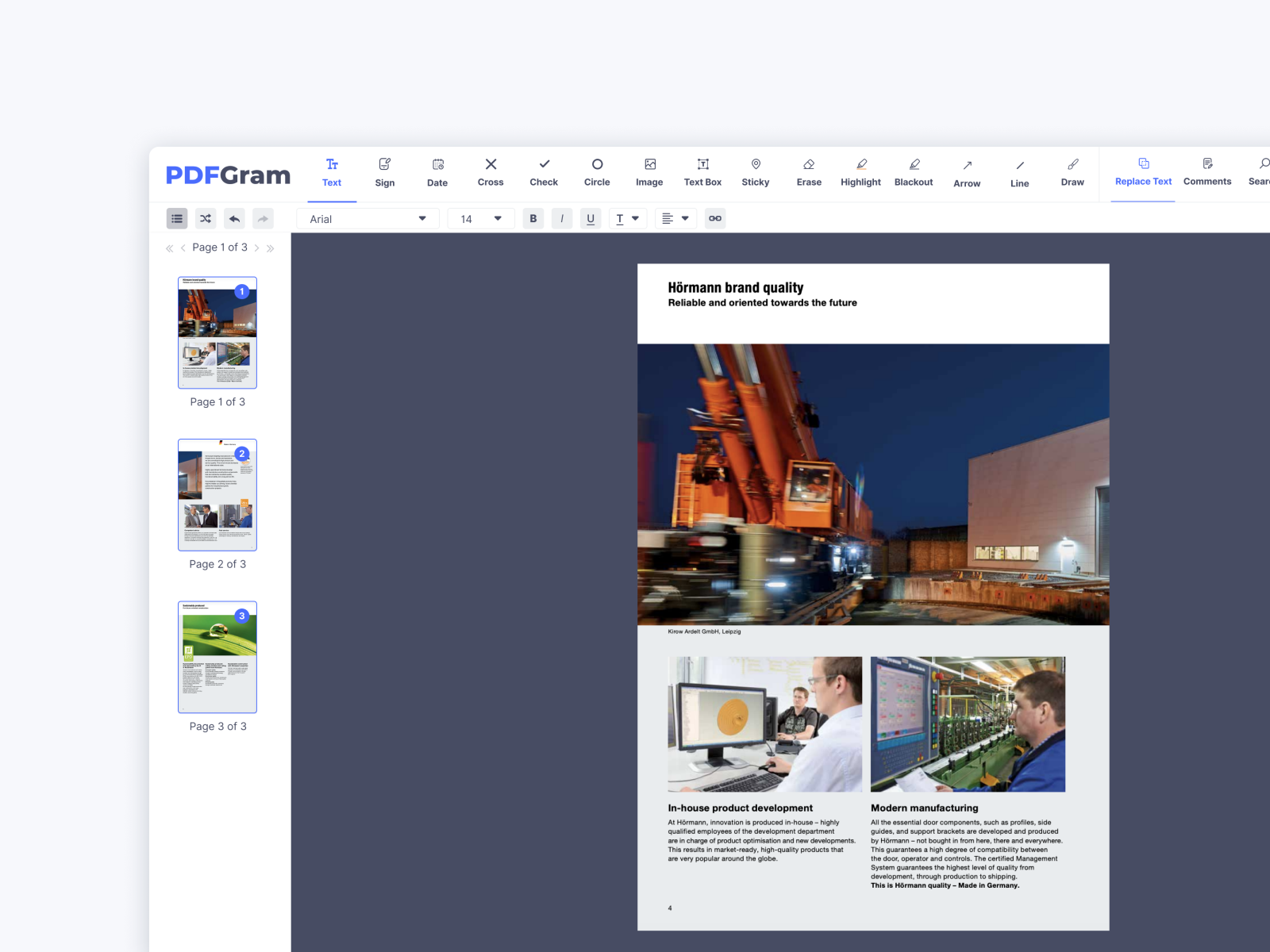Click the manufacturing line photo
The height and width of the screenshot is (952, 1270).
[968, 724]
